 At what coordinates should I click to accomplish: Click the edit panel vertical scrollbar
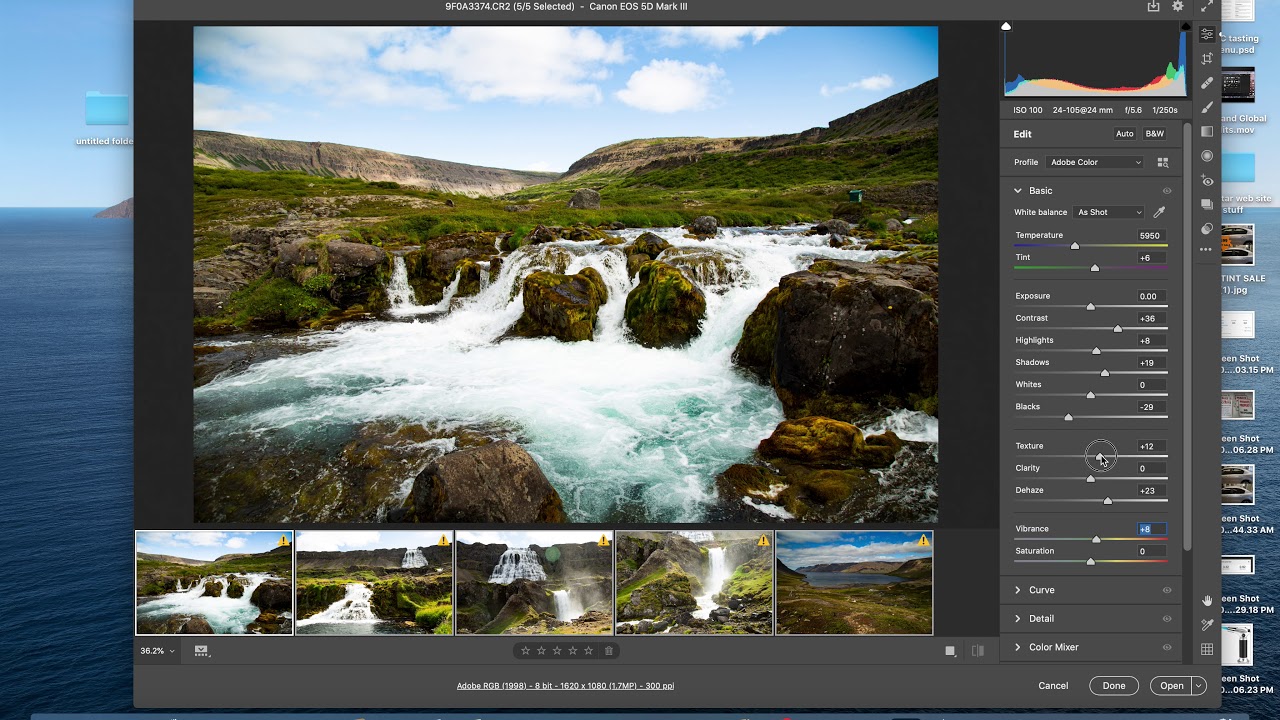tap(1187, 336)
